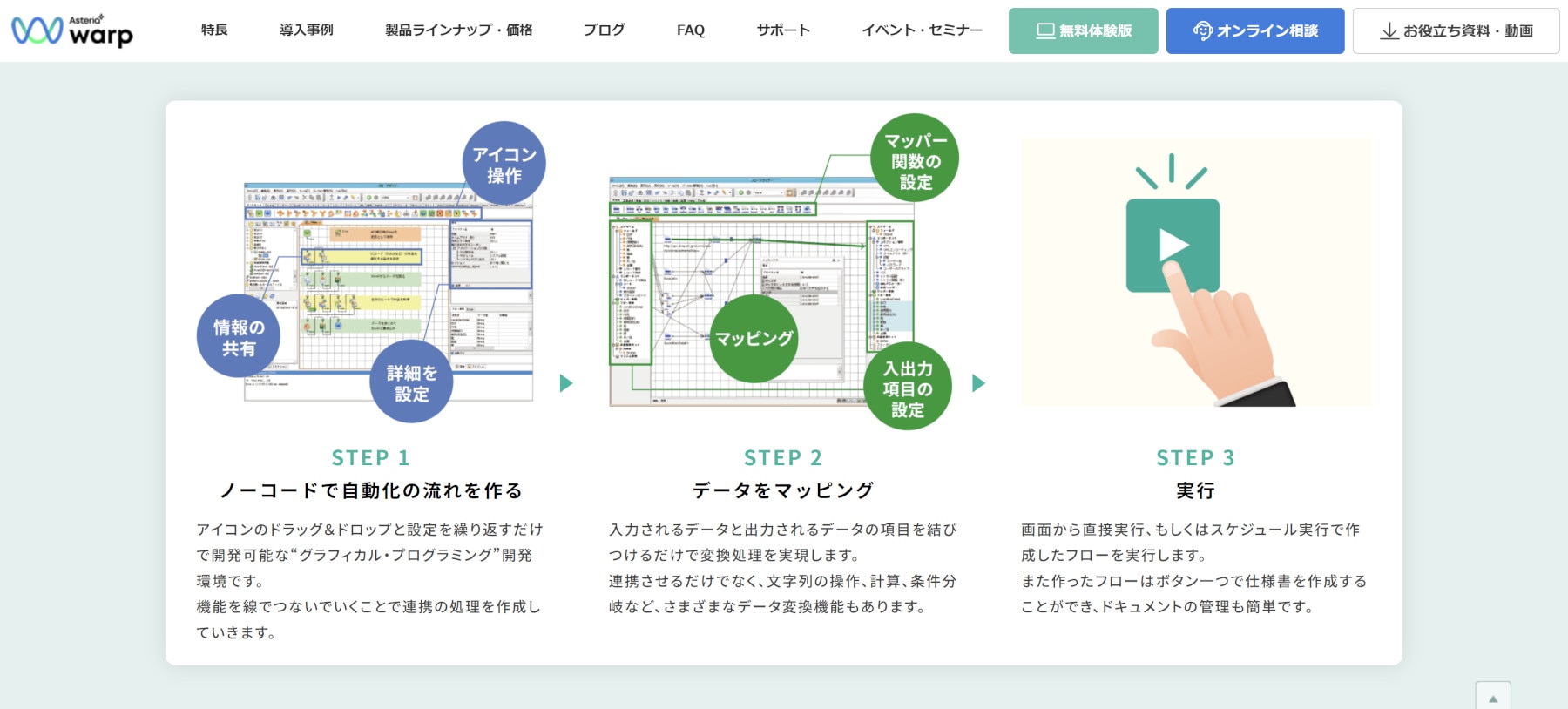This screenshot has width=1568, height=709.
Task: Open the ブログ navigation link
Action: [604, 30]
